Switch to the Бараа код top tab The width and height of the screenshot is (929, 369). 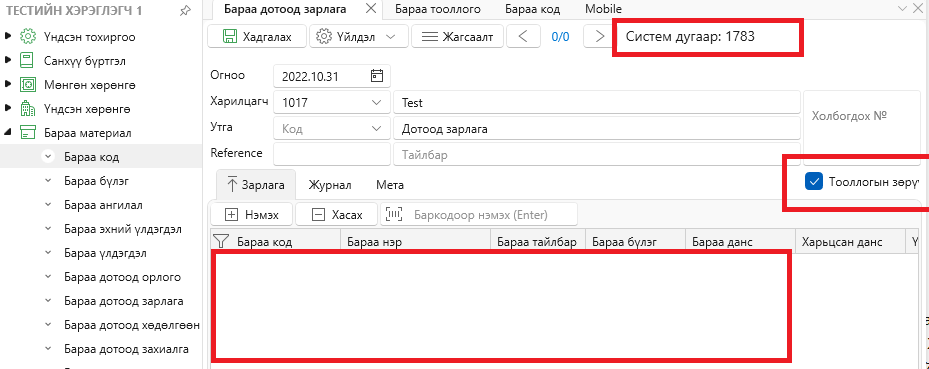(x=532, y=9)
